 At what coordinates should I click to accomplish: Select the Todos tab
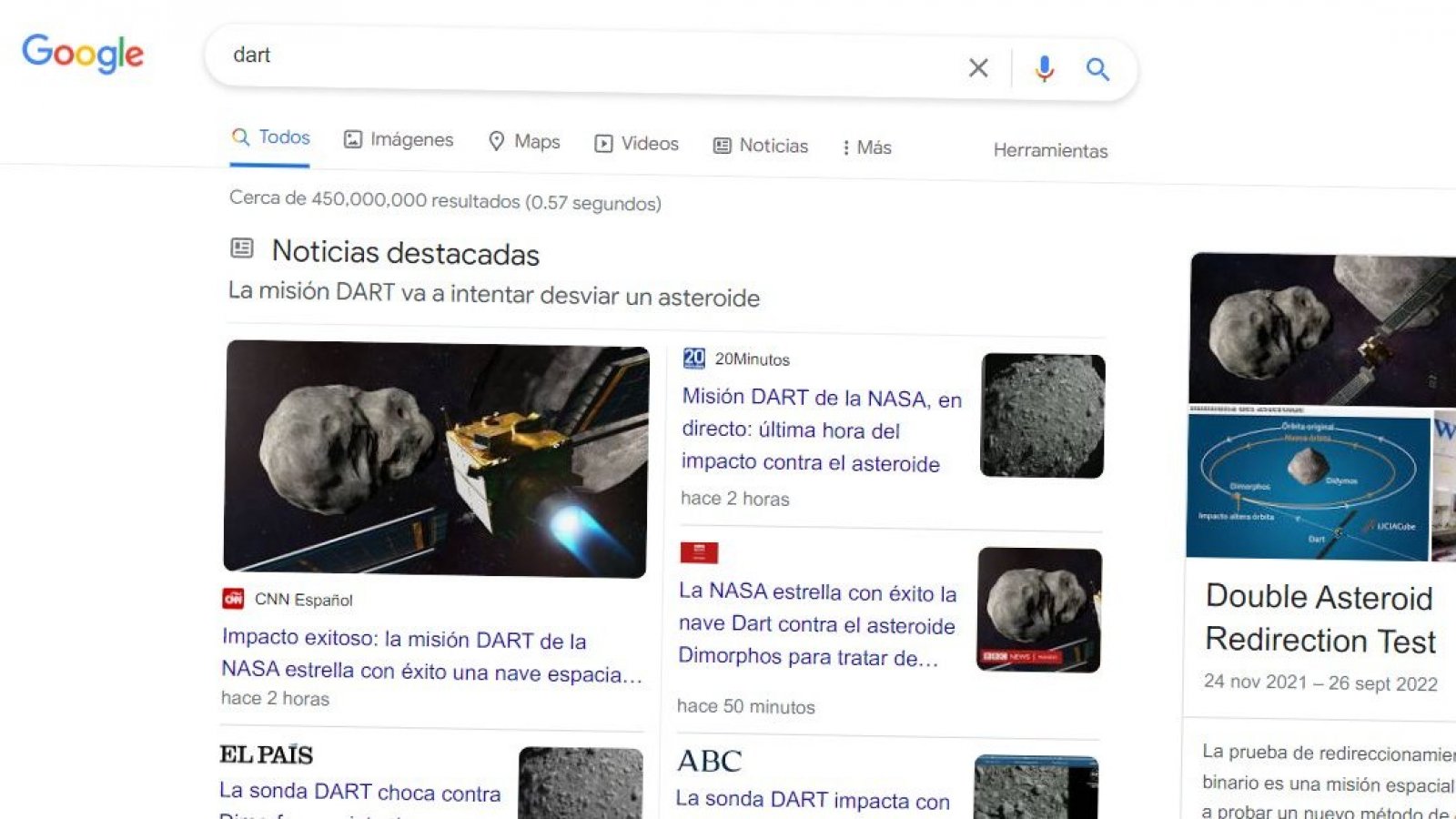270,137
